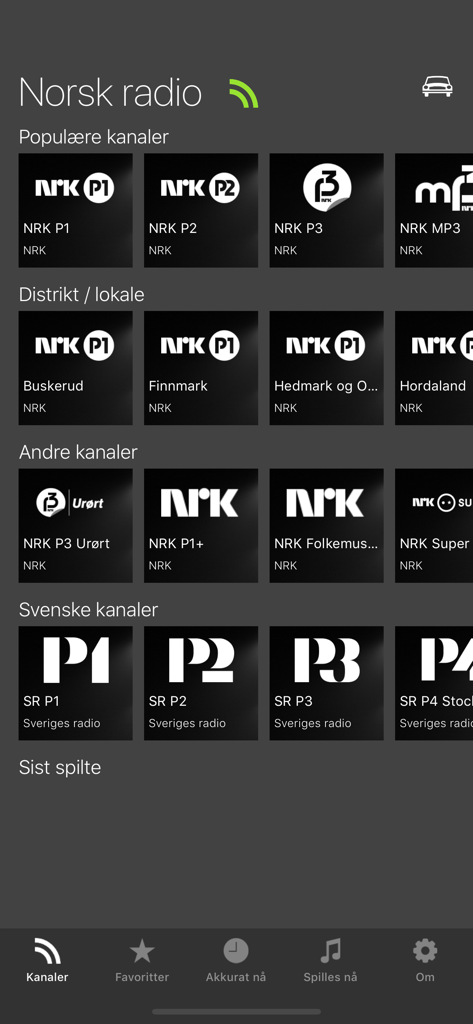Open the NRK P1 channel tile
This screenshot has height=1024, width=473.
76,210
